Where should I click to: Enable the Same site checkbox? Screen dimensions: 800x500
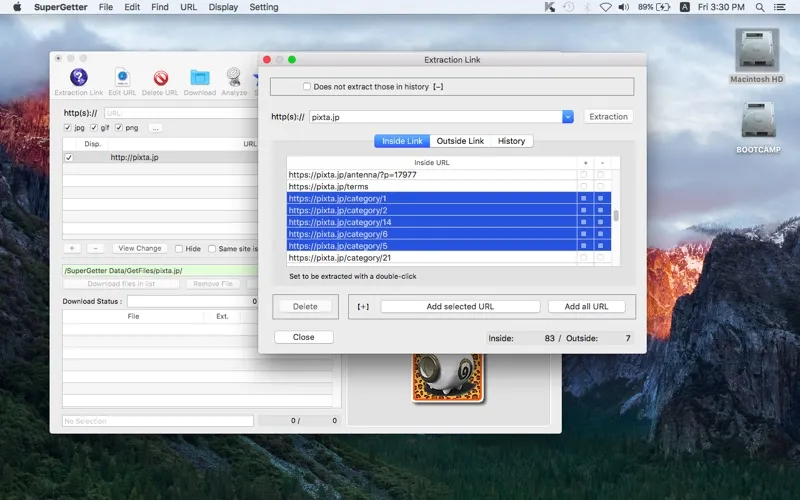point(212,249)
